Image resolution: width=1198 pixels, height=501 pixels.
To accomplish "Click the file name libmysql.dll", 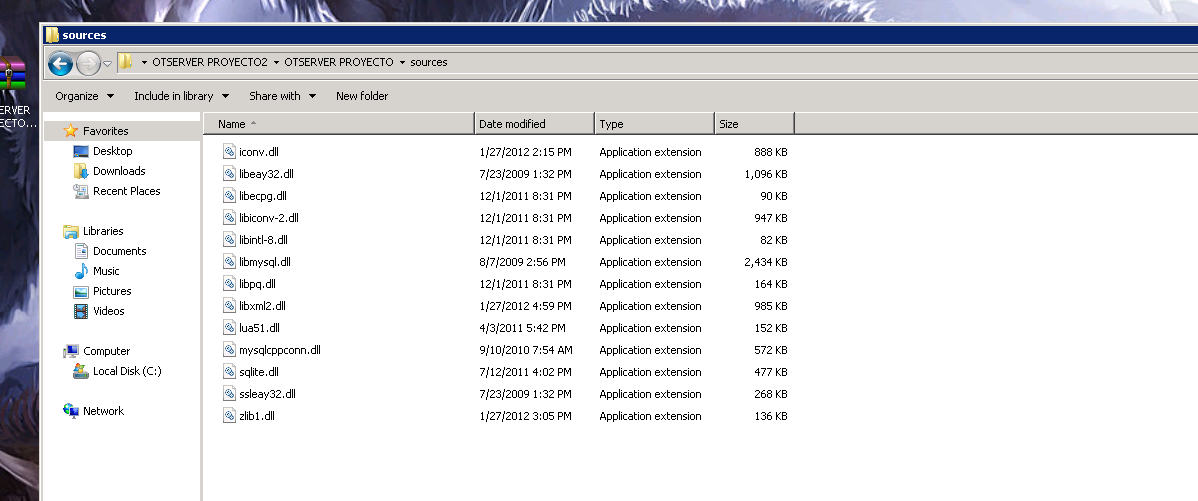I will (x=264, y=262).
